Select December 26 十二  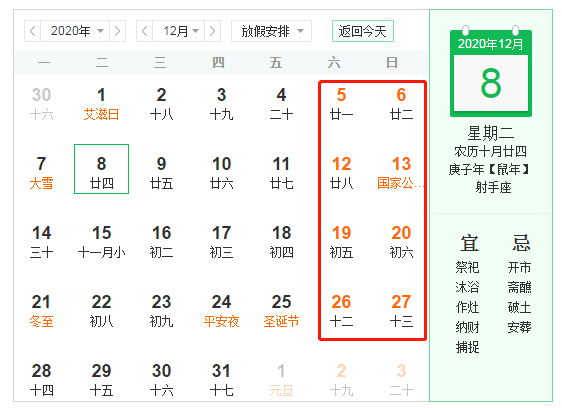(341, 310)
